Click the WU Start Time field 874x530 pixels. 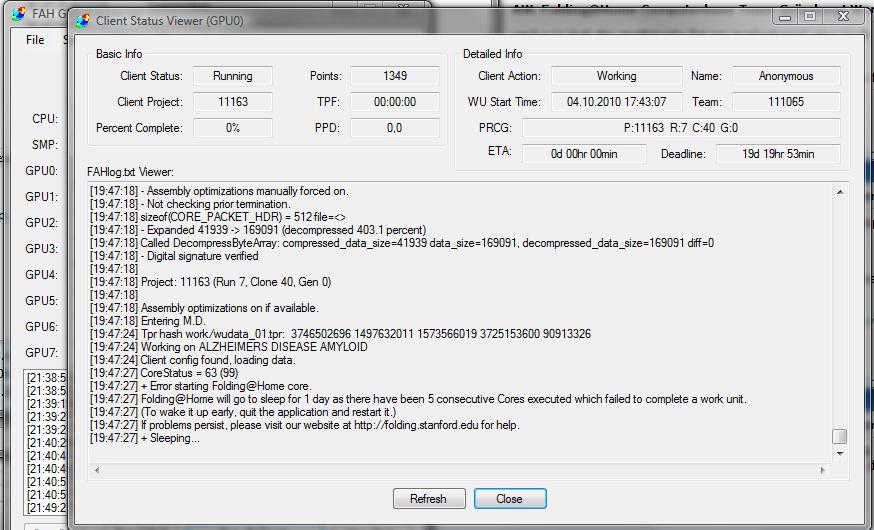[616, 101]
